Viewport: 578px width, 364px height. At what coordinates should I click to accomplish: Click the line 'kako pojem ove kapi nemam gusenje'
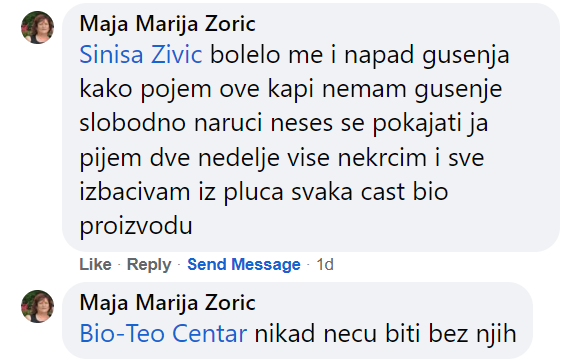pyautogui.click(x=290, y=89)
